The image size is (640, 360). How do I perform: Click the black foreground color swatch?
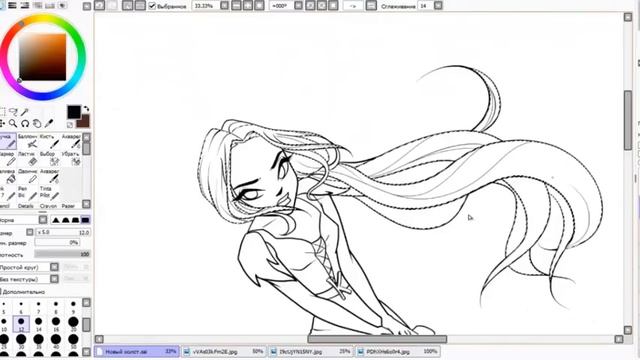74,112
